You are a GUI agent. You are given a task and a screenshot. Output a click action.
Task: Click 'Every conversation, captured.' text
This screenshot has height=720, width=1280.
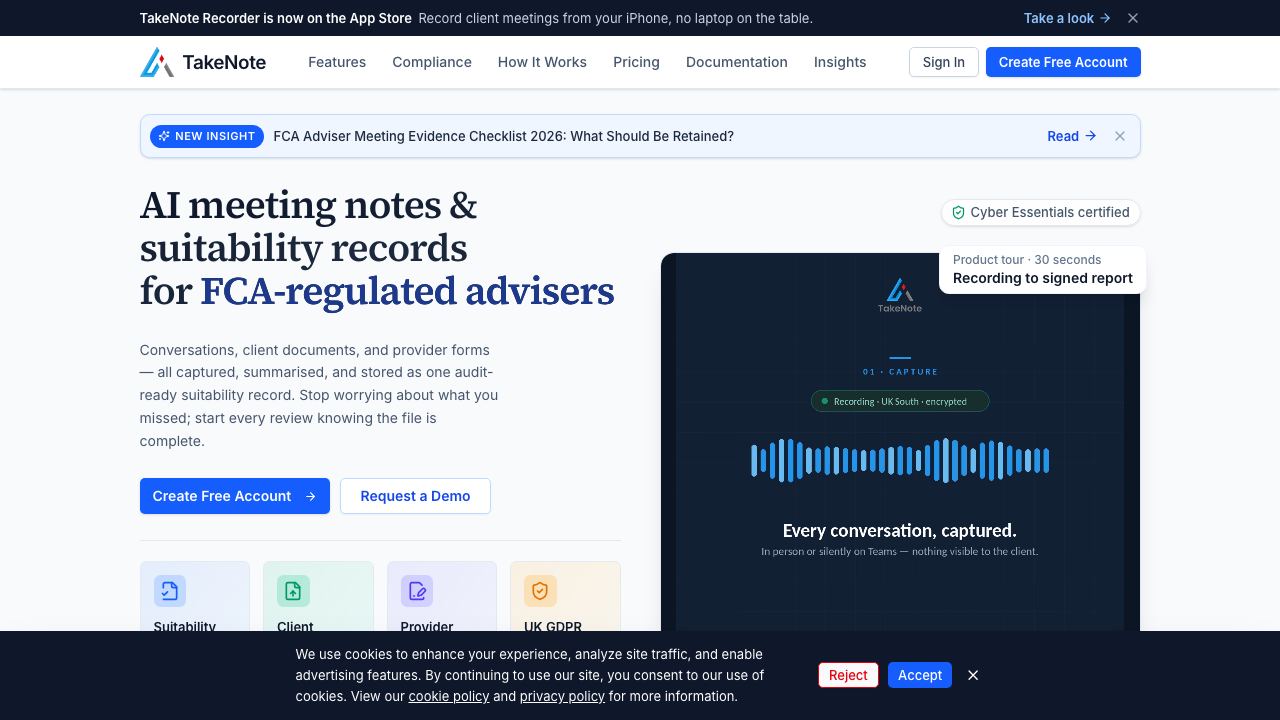point(900,531)
